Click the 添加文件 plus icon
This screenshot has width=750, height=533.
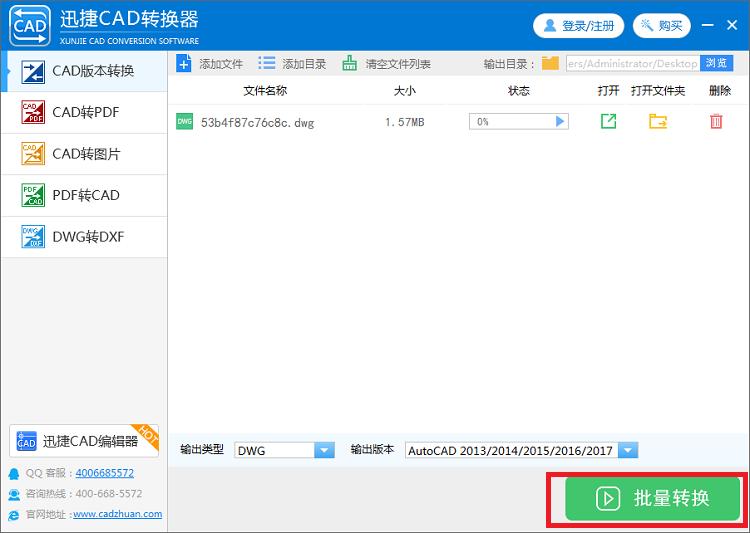pyautogui.click(x=184, y=63)
